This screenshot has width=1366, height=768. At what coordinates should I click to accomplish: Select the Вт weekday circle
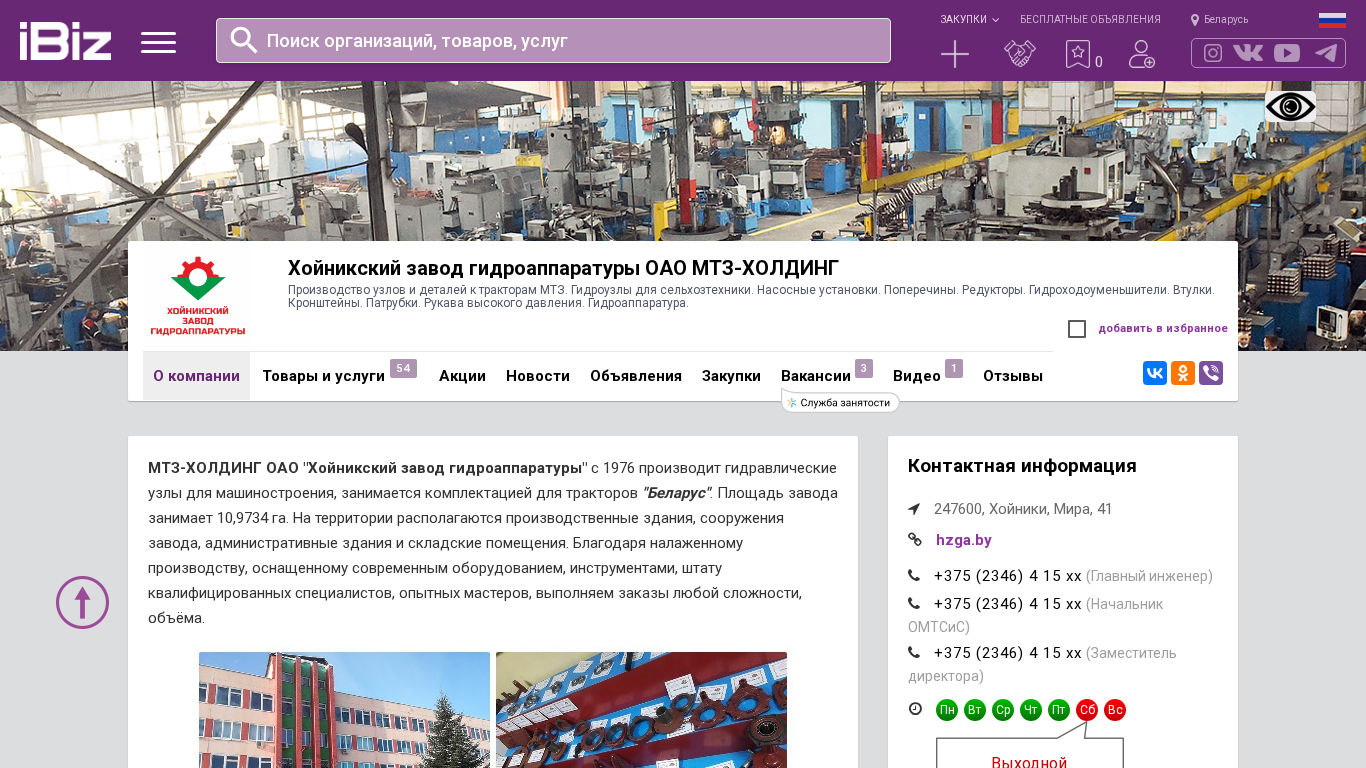click(975, 710)
